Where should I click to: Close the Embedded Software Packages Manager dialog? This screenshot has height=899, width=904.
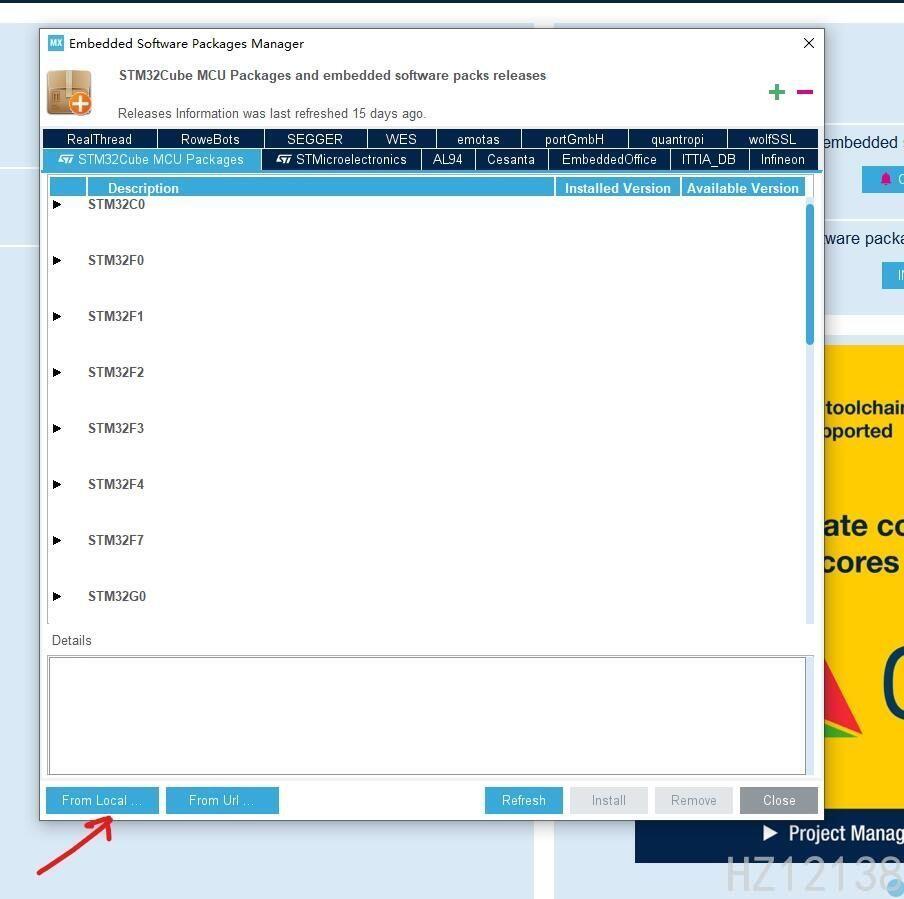point(809,43)
